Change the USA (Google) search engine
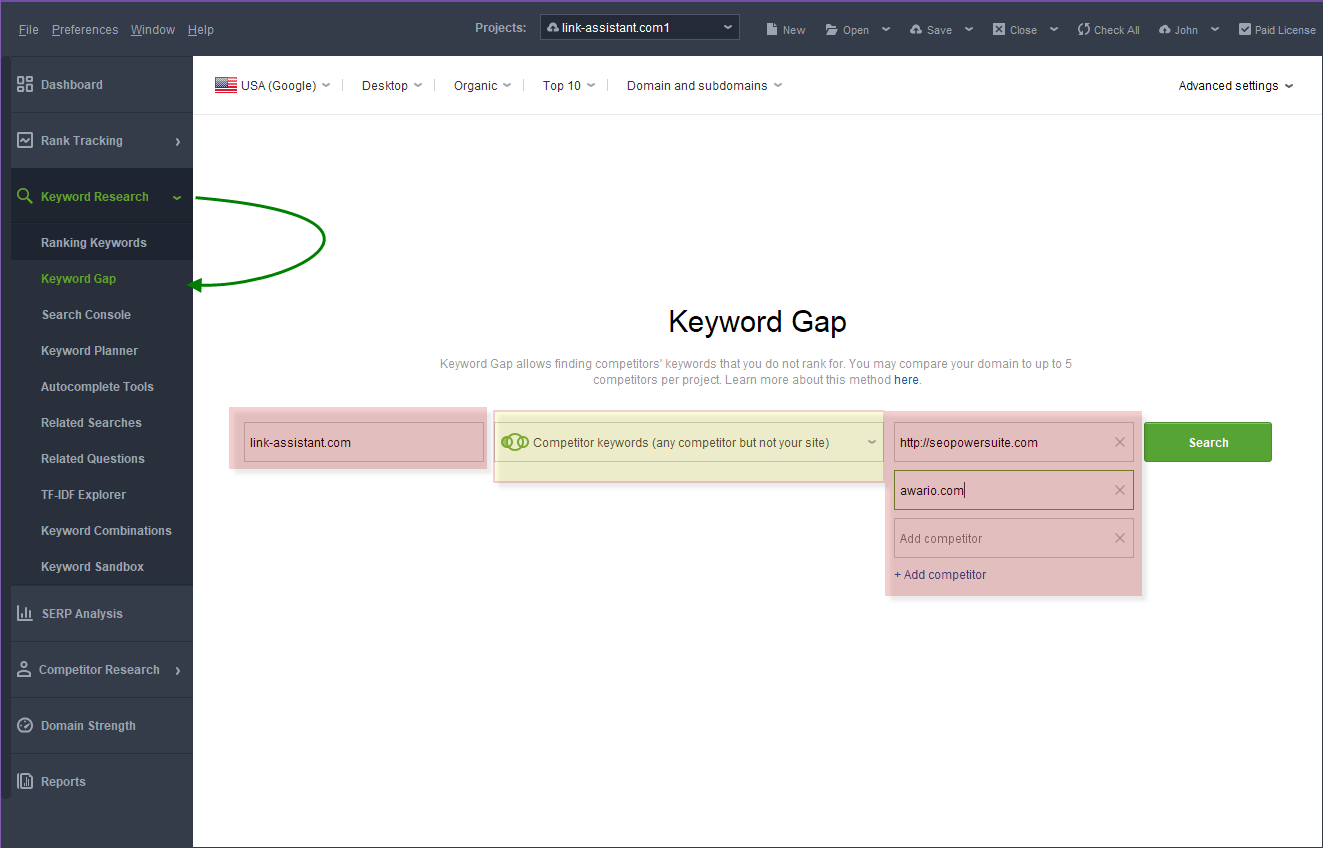The height and width of the screenshot is (848, 1323). pos(272,85)
